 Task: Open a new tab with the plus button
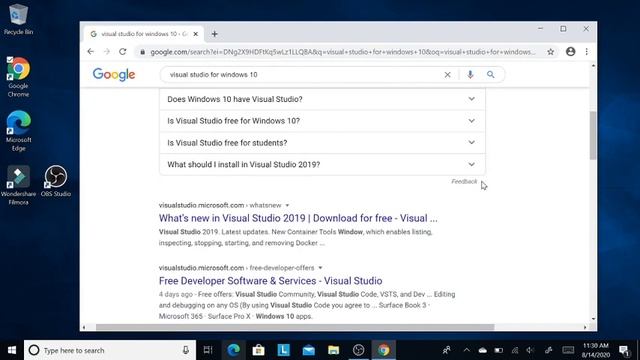tap(215, 34)
